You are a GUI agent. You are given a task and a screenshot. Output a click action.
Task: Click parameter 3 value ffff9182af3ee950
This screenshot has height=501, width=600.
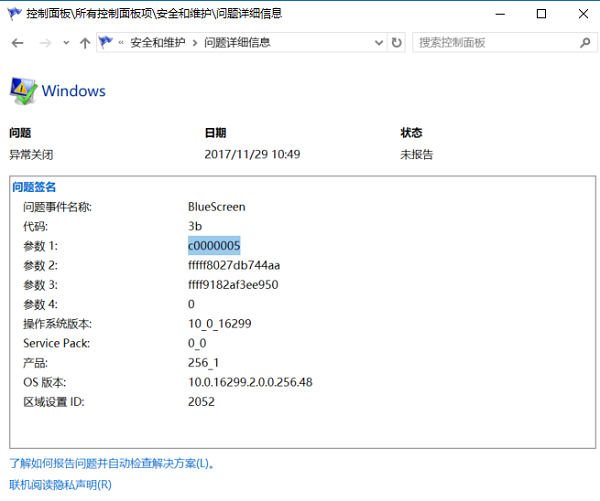(x=233, y=285)
